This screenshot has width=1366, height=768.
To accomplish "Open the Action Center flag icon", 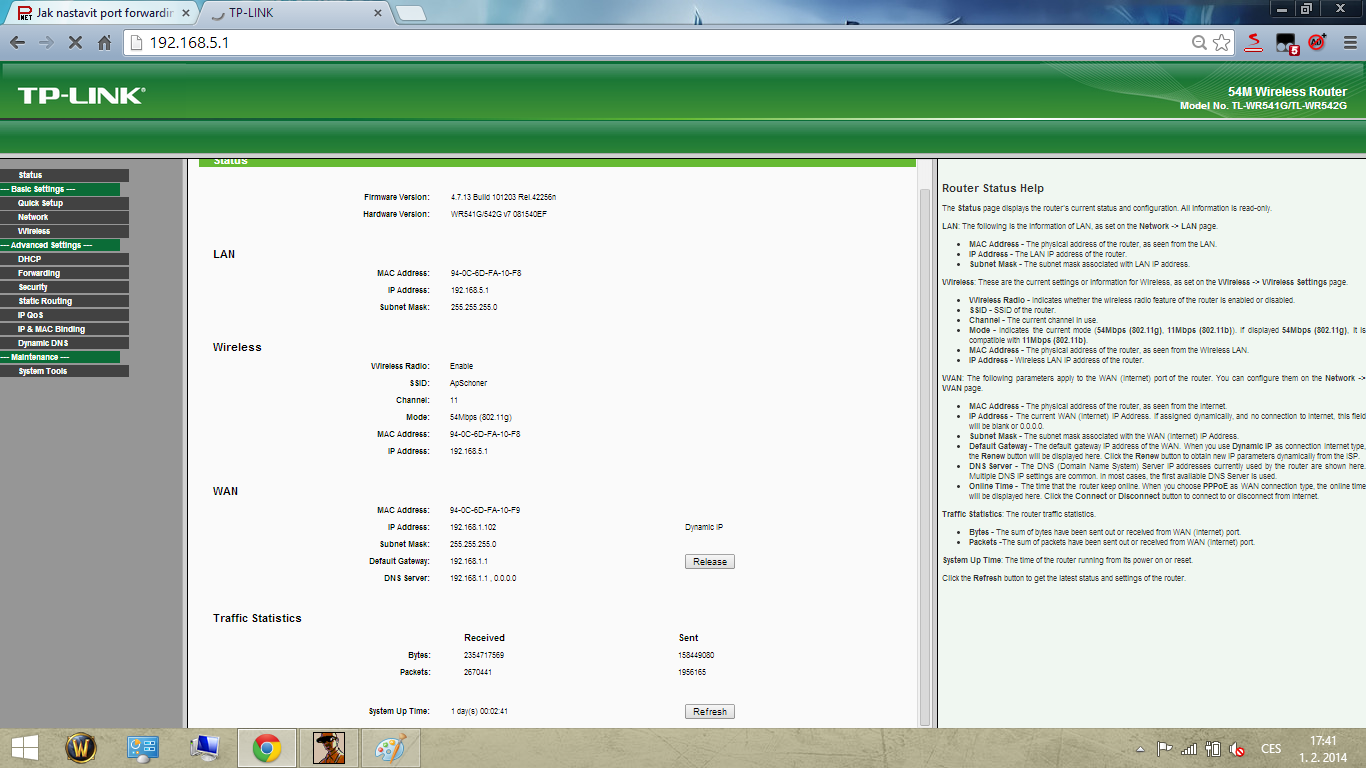I will (1164, 748).
